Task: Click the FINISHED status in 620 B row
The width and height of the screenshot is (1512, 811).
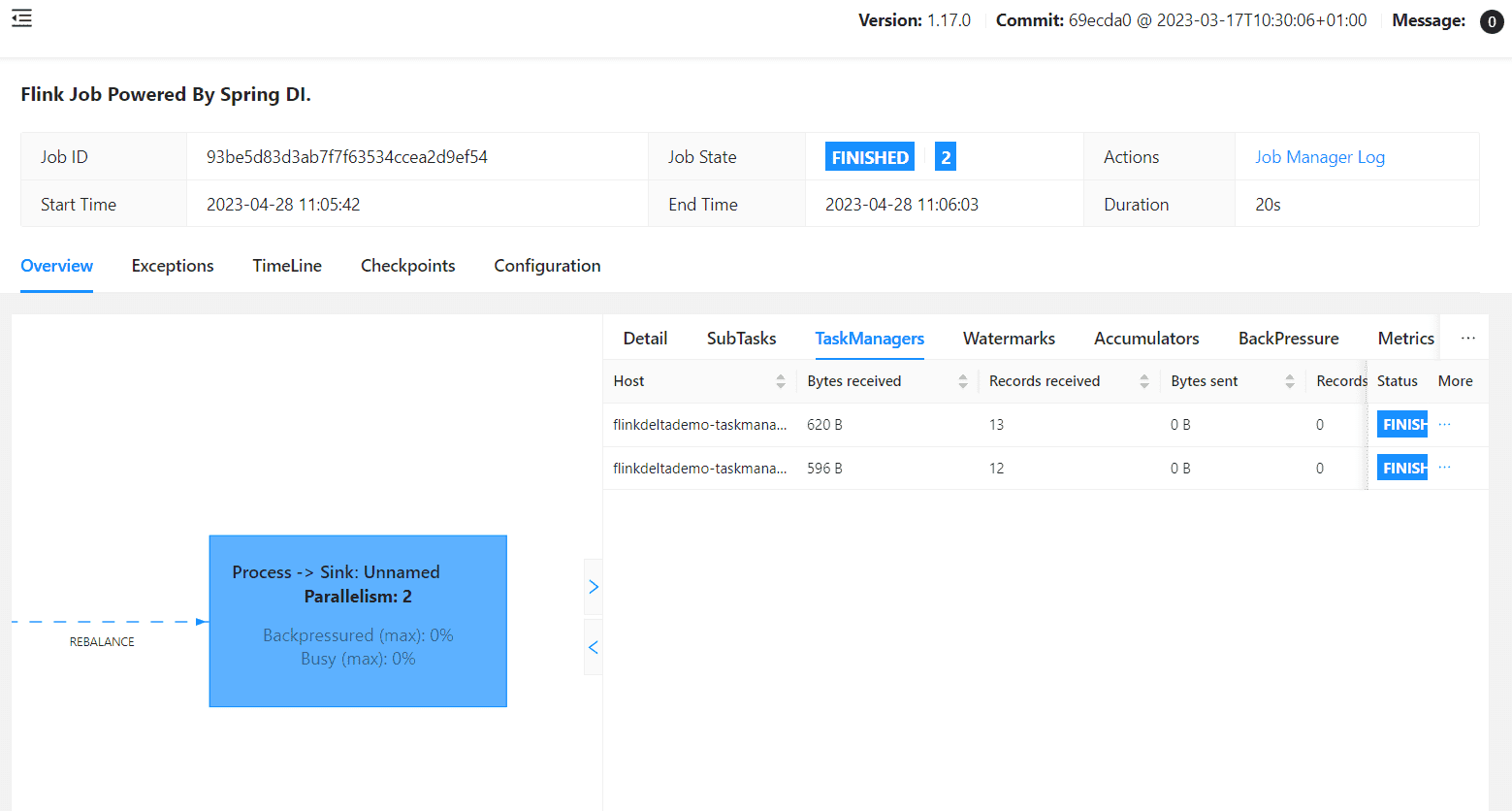Action: [x=1402, y=424]
